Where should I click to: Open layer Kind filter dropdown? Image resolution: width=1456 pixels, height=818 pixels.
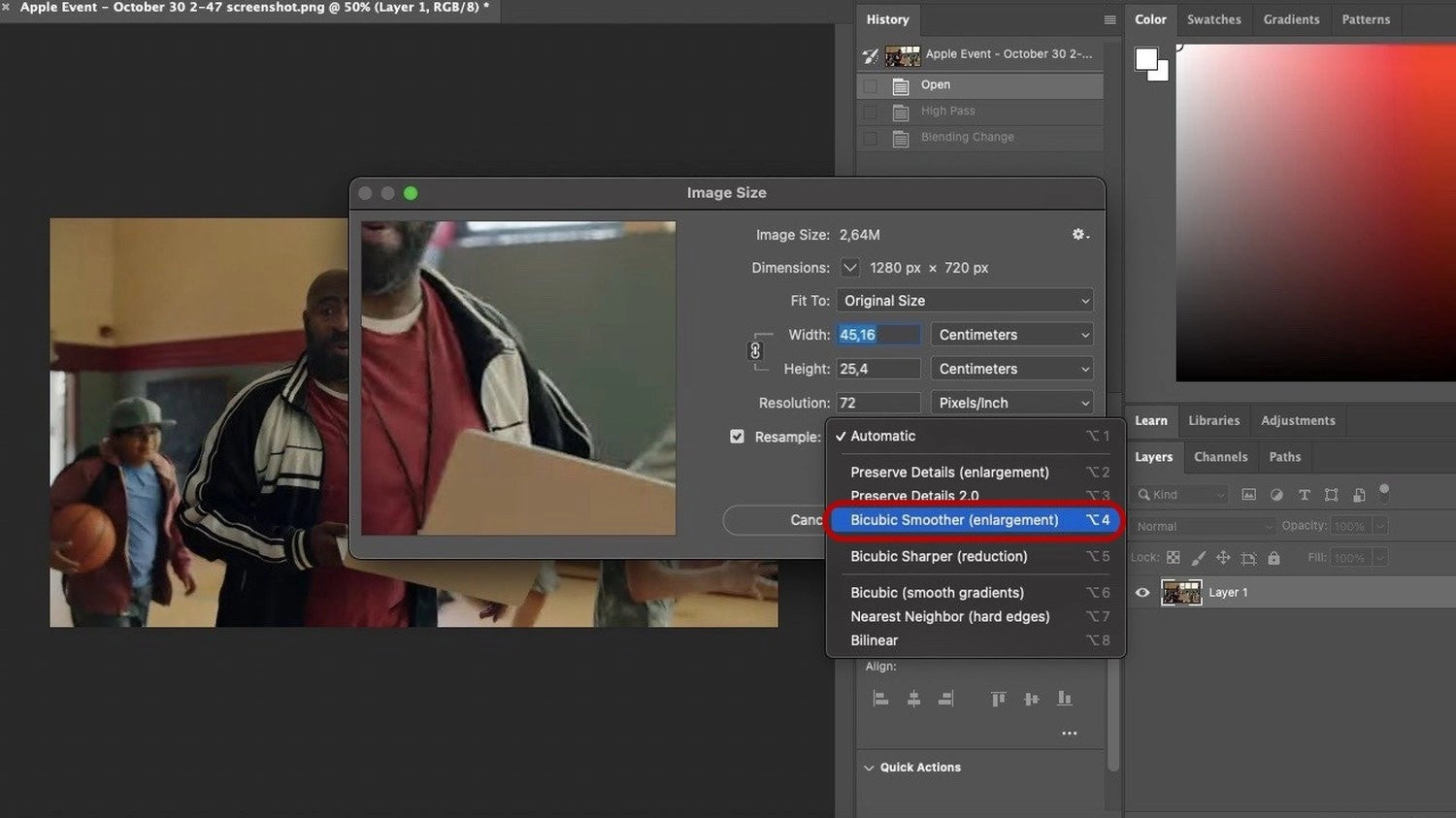tap(1181, 495)
